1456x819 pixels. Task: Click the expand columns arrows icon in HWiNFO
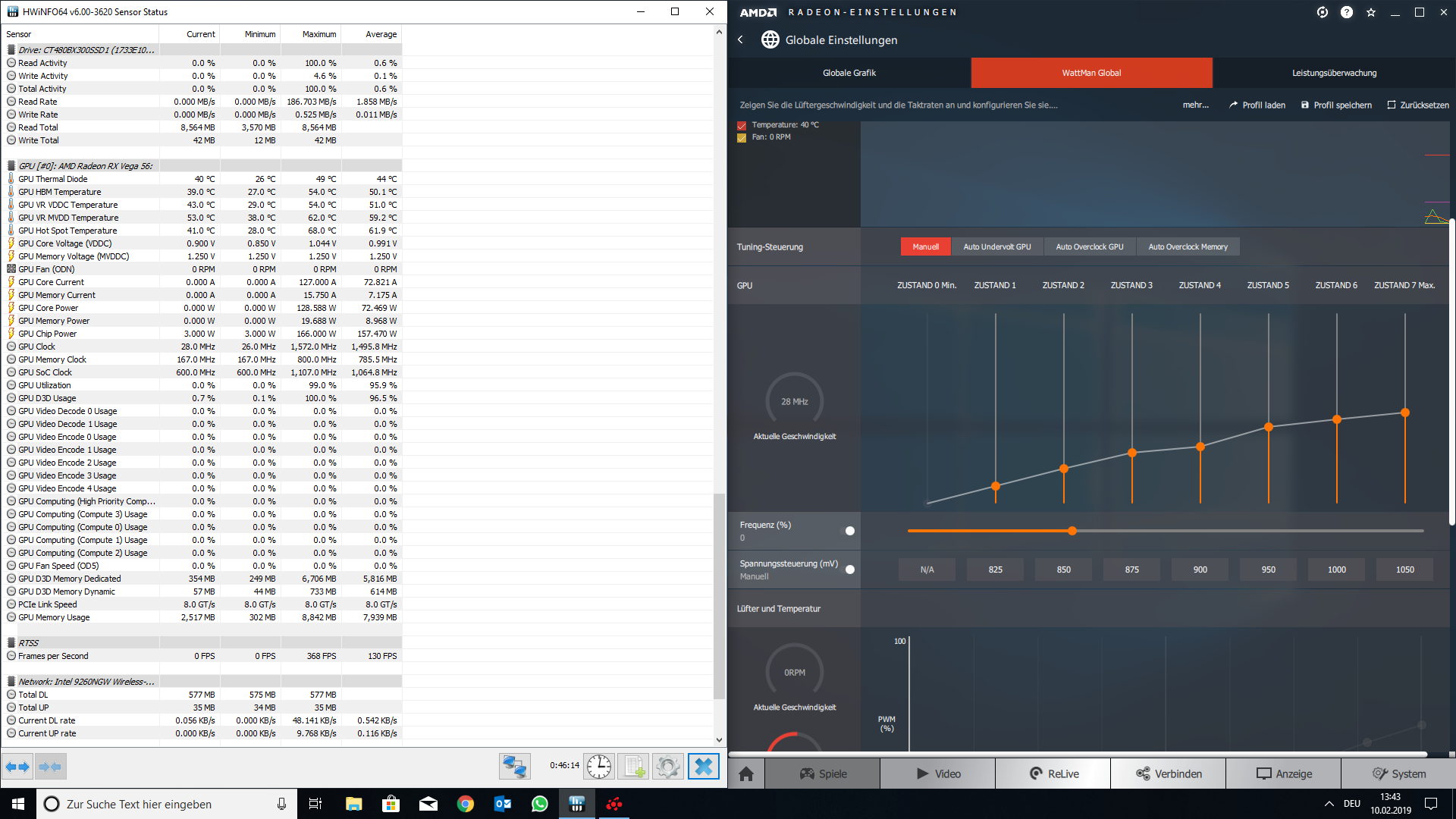pos(17,767)
